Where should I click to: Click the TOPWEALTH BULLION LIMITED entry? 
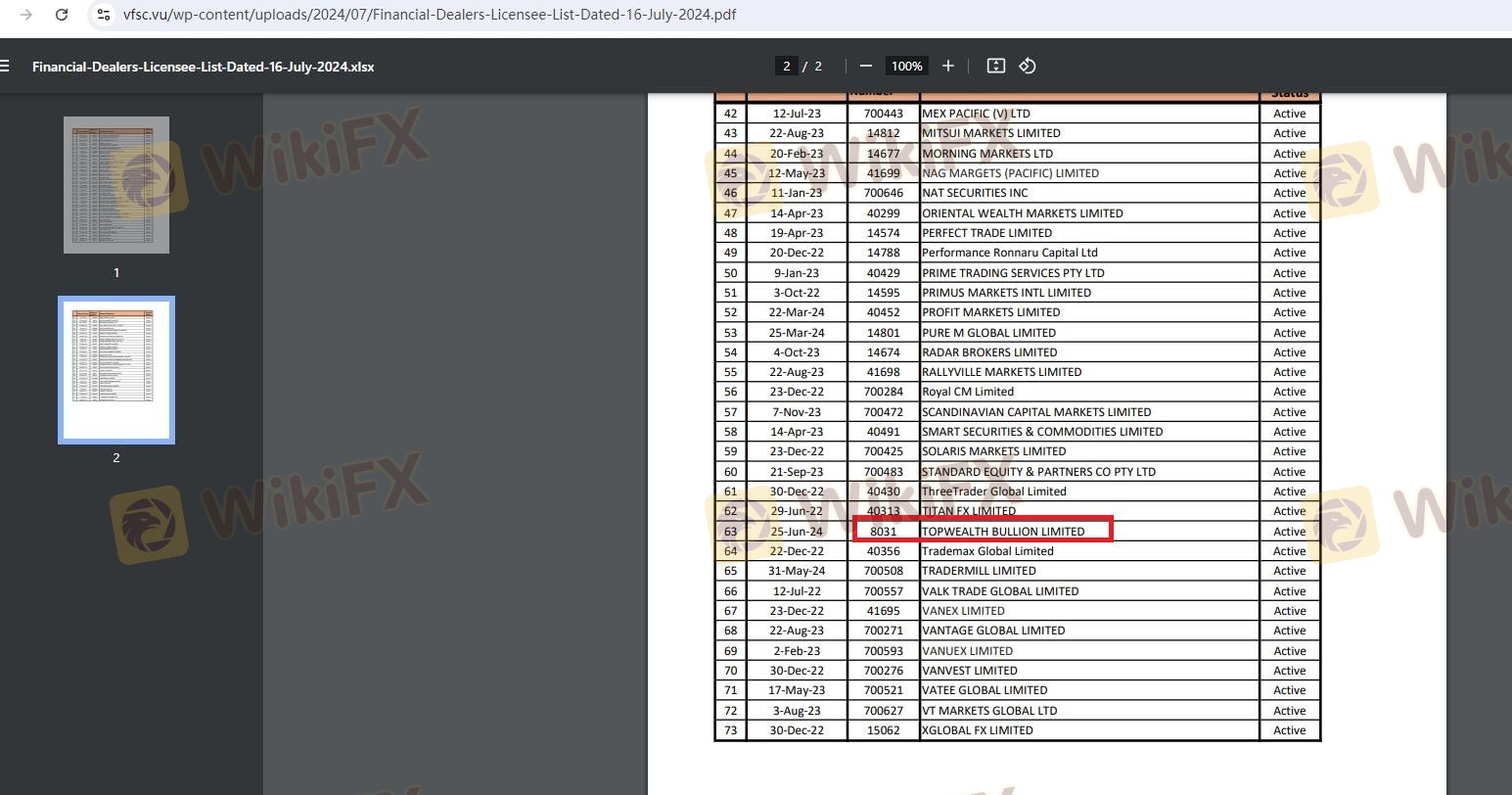click(1002, 532)
